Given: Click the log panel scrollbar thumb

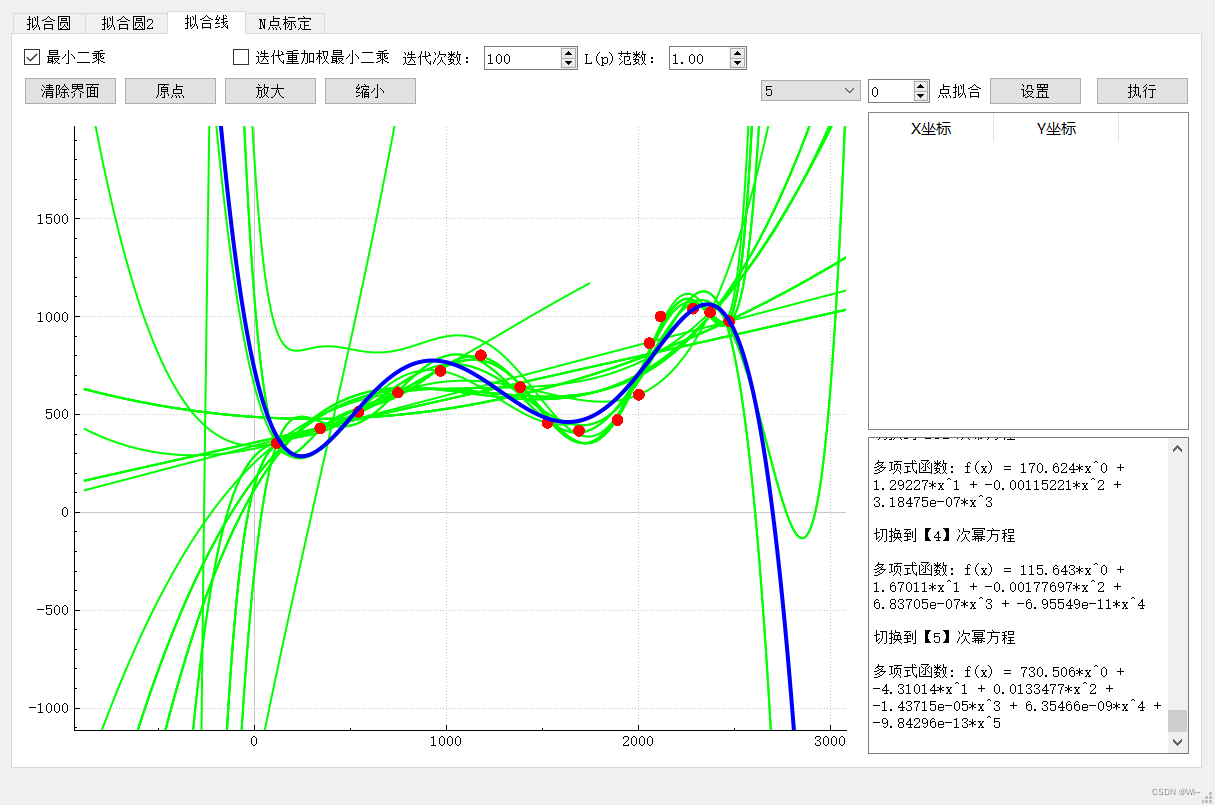Looking at the screenshot, I should tap(1178, 720).
